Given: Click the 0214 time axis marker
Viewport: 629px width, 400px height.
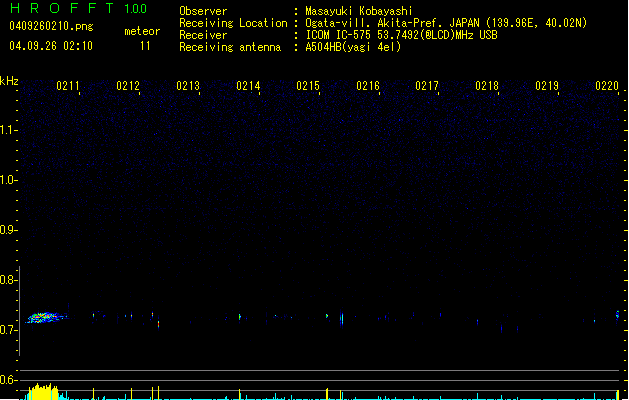Looking at the screenshot, I should 248,86.
